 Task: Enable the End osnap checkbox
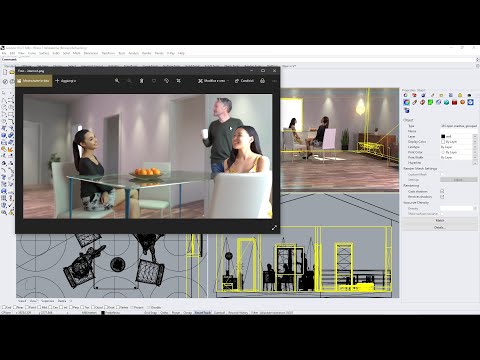point(4,307)
